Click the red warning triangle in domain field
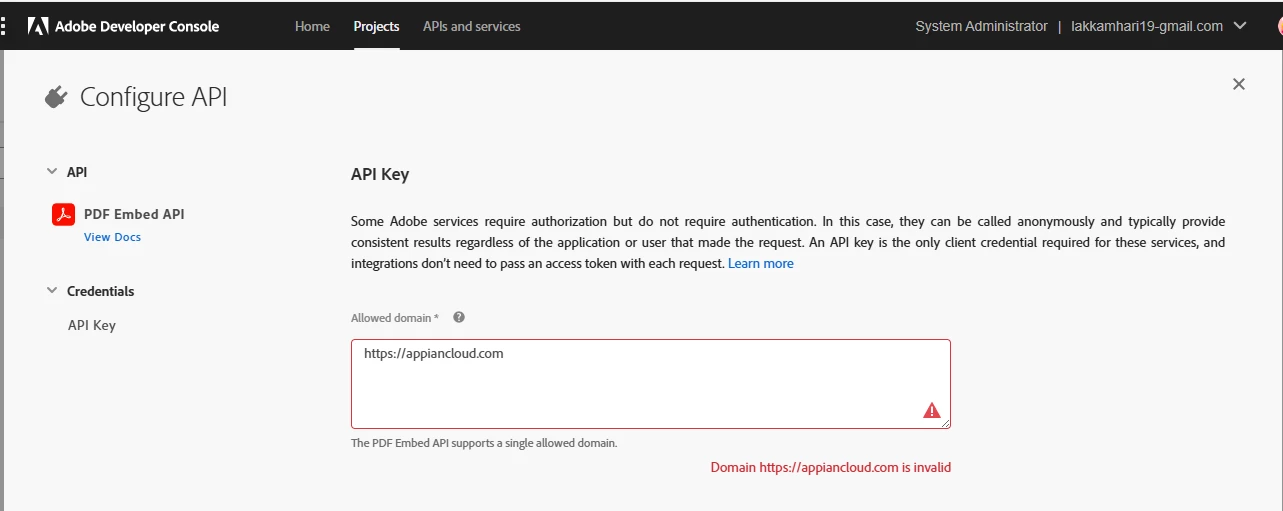 pos(932,410)
